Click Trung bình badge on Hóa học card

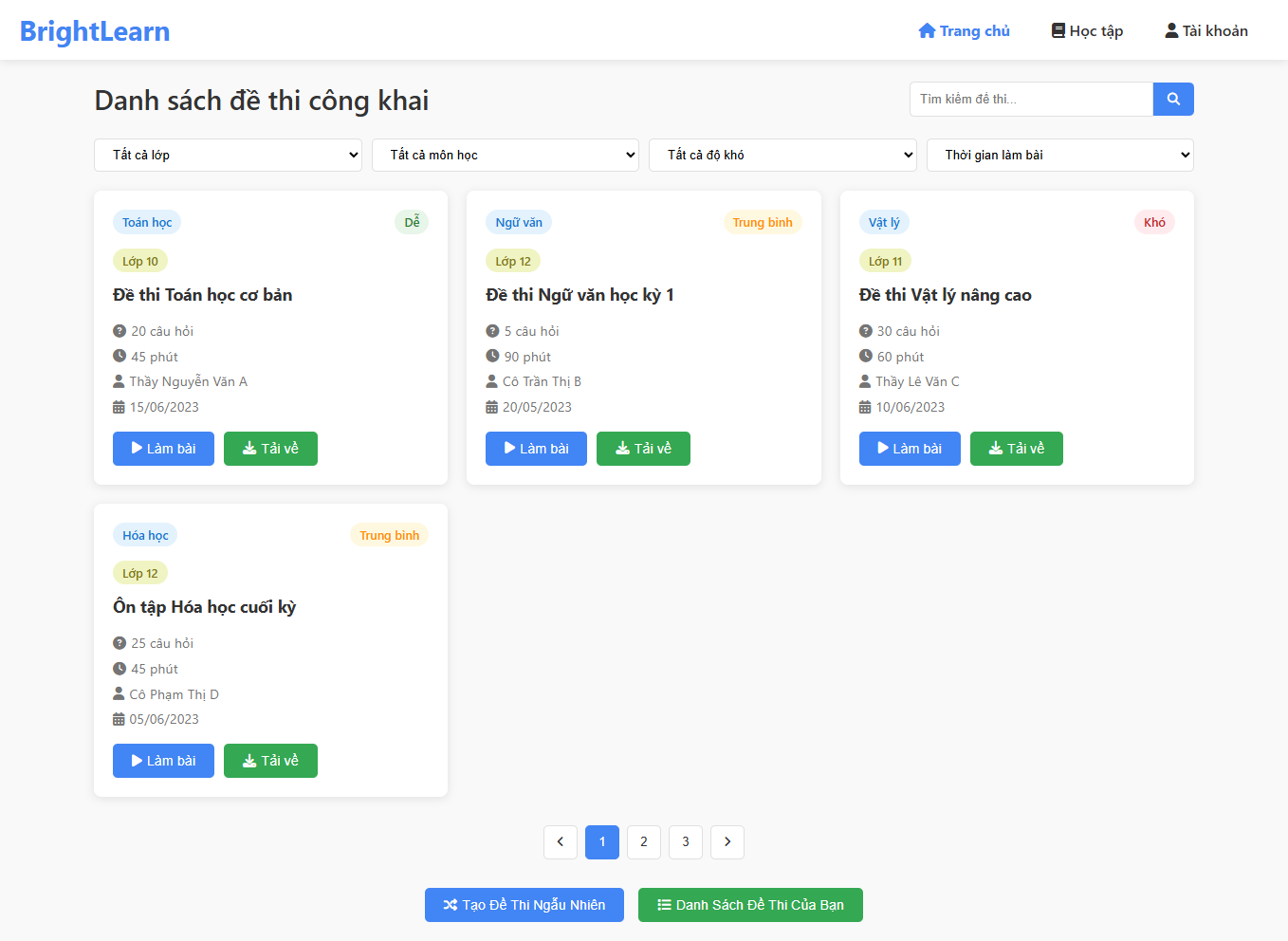tap(389, 535)
